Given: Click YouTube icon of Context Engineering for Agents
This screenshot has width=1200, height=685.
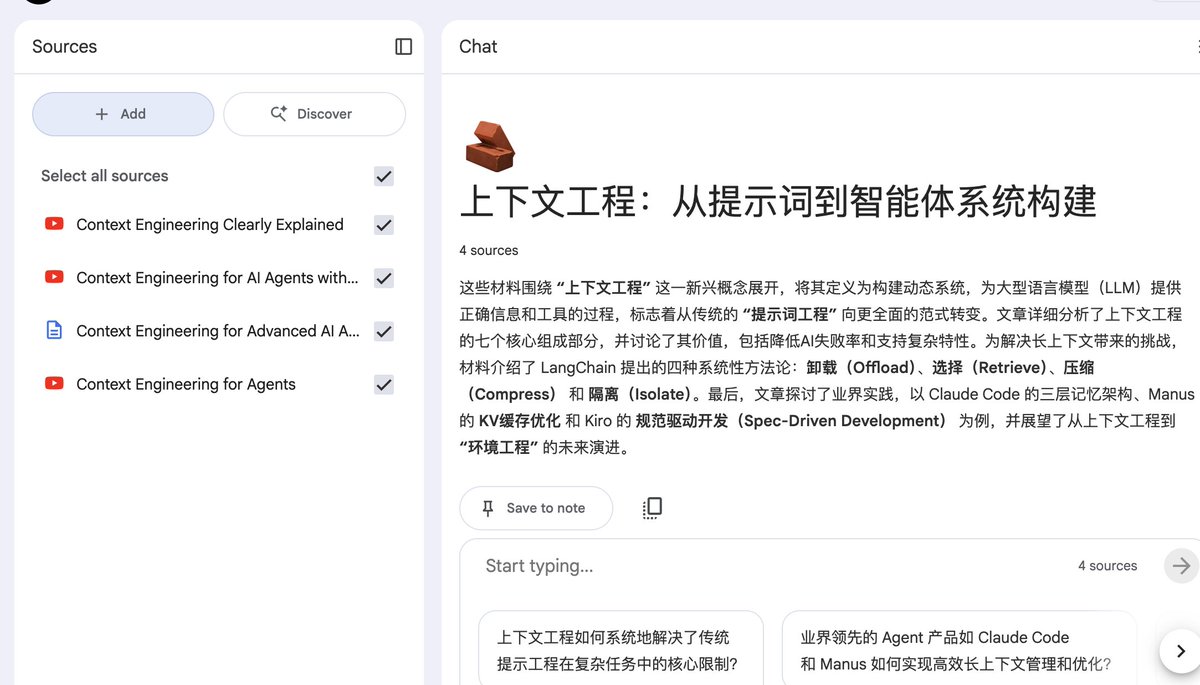Looking at the screenshot, I should (54, 383).
